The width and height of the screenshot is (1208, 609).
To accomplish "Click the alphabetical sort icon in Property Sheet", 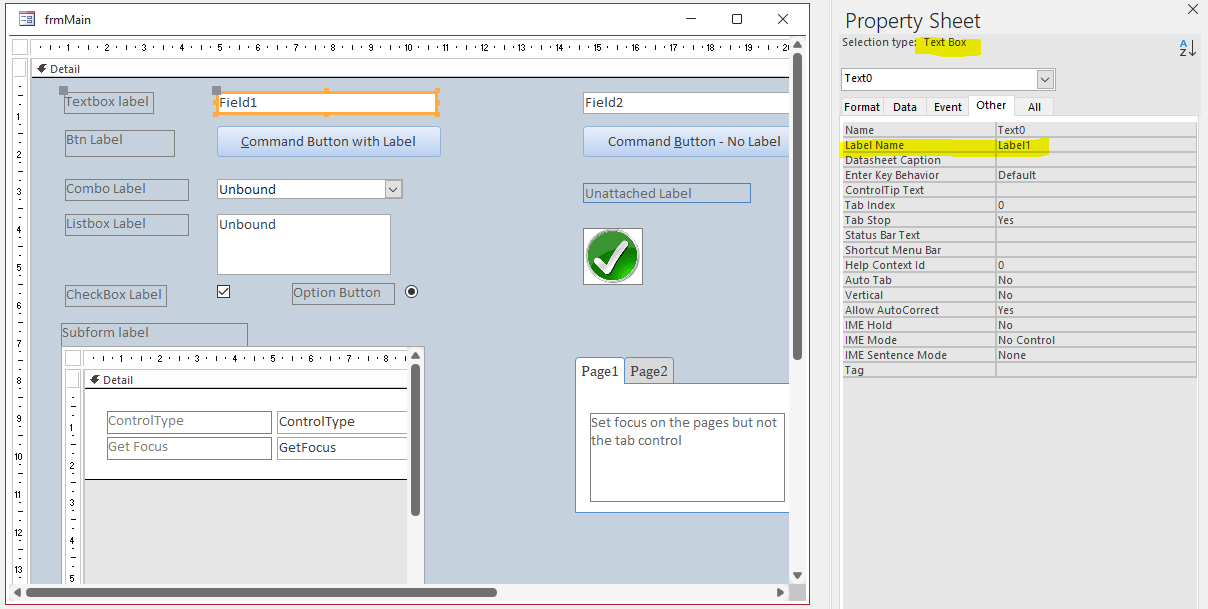I will [1186, 47].
